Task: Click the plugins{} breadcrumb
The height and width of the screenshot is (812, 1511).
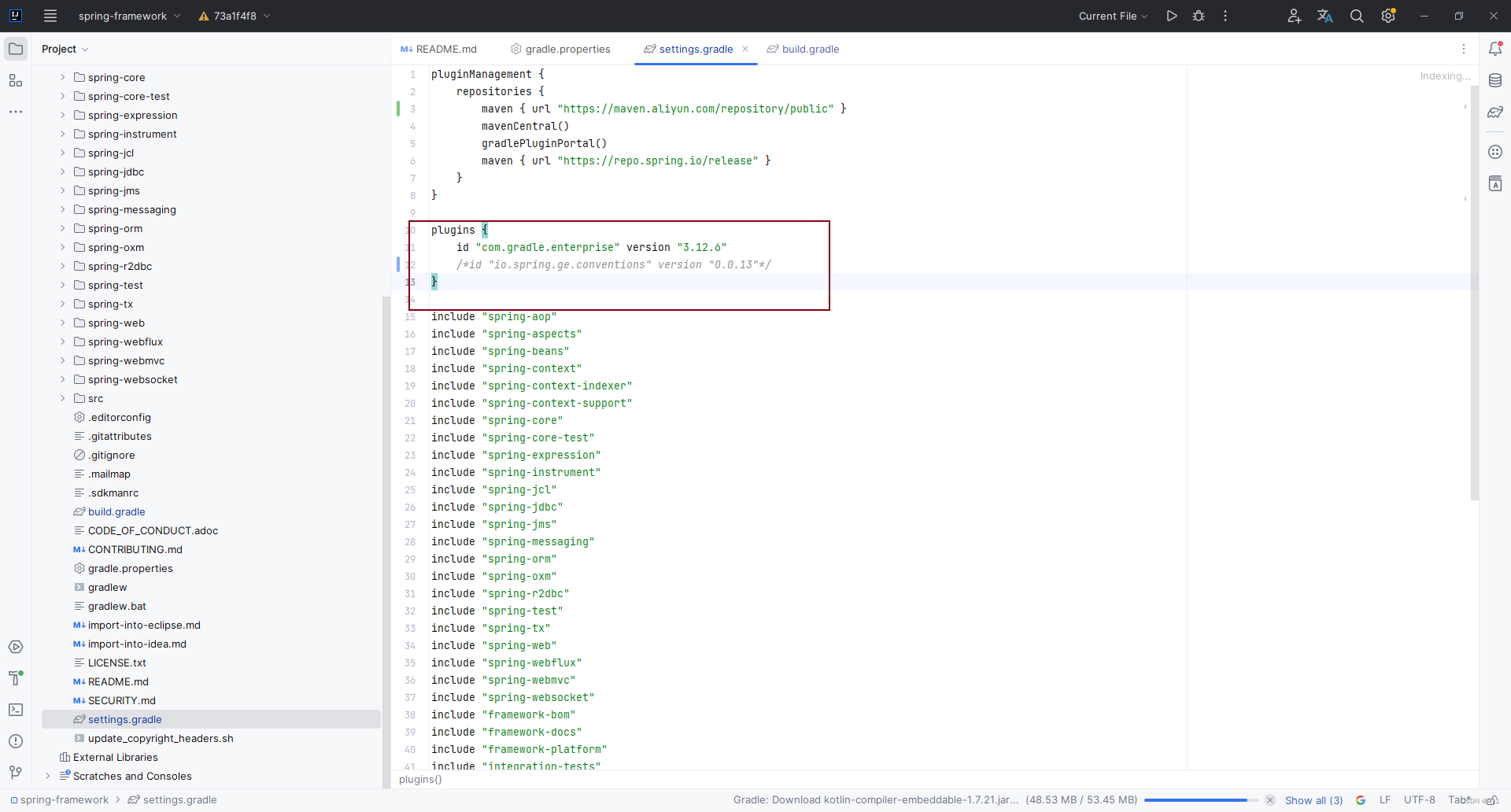Action: coord(420,780)
